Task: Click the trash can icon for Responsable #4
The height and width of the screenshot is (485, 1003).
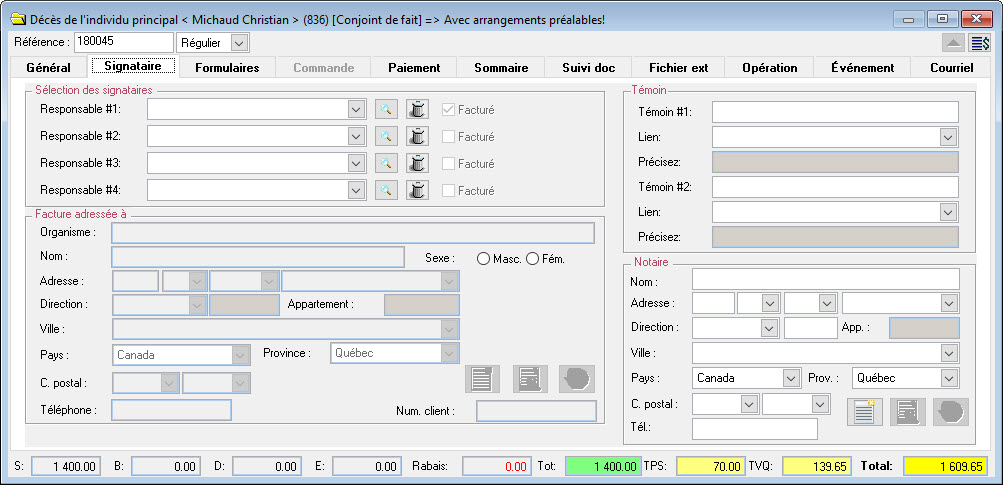Action: pyautogui.click(x=417, y=190)
